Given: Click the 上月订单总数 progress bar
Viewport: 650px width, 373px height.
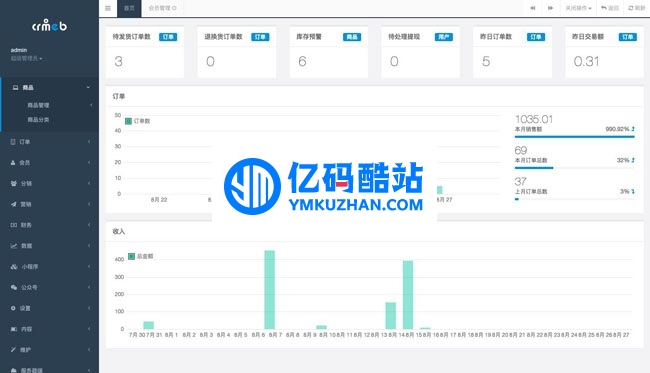Looking at the screenshot, I should coord(575,199).
